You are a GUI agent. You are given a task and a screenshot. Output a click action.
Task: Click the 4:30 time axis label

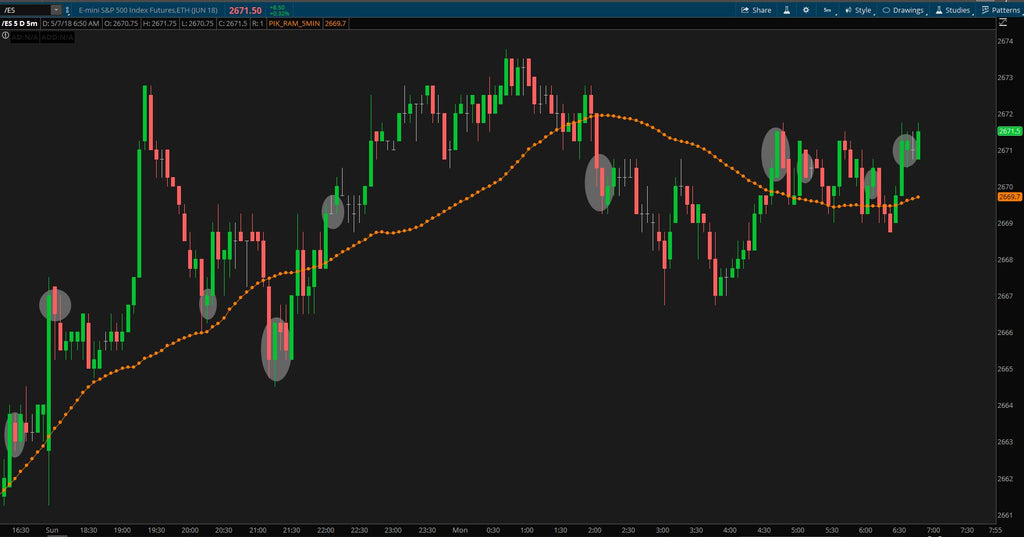click(x=764, y=530)
